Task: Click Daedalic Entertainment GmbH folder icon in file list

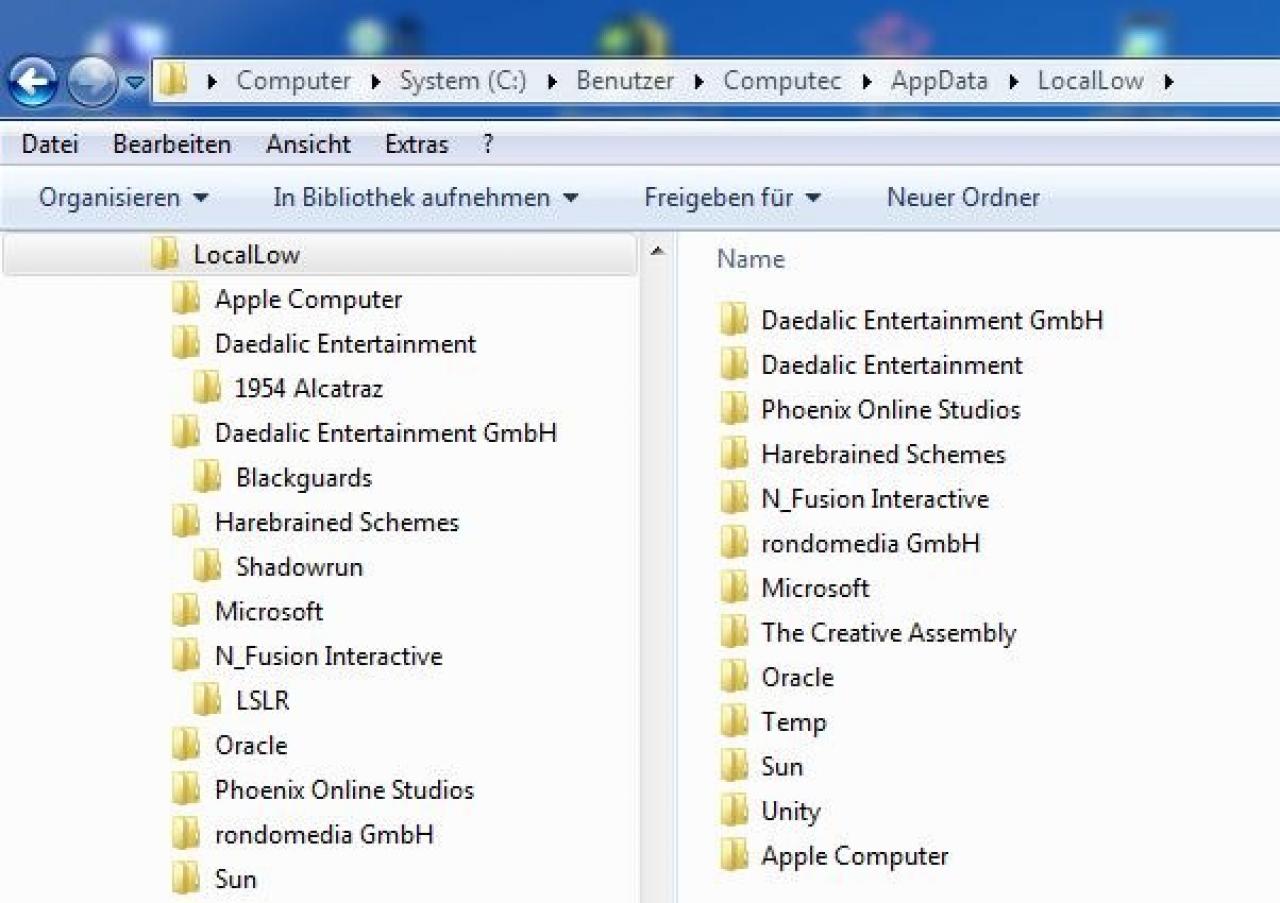Action: [x=734, y=320]
